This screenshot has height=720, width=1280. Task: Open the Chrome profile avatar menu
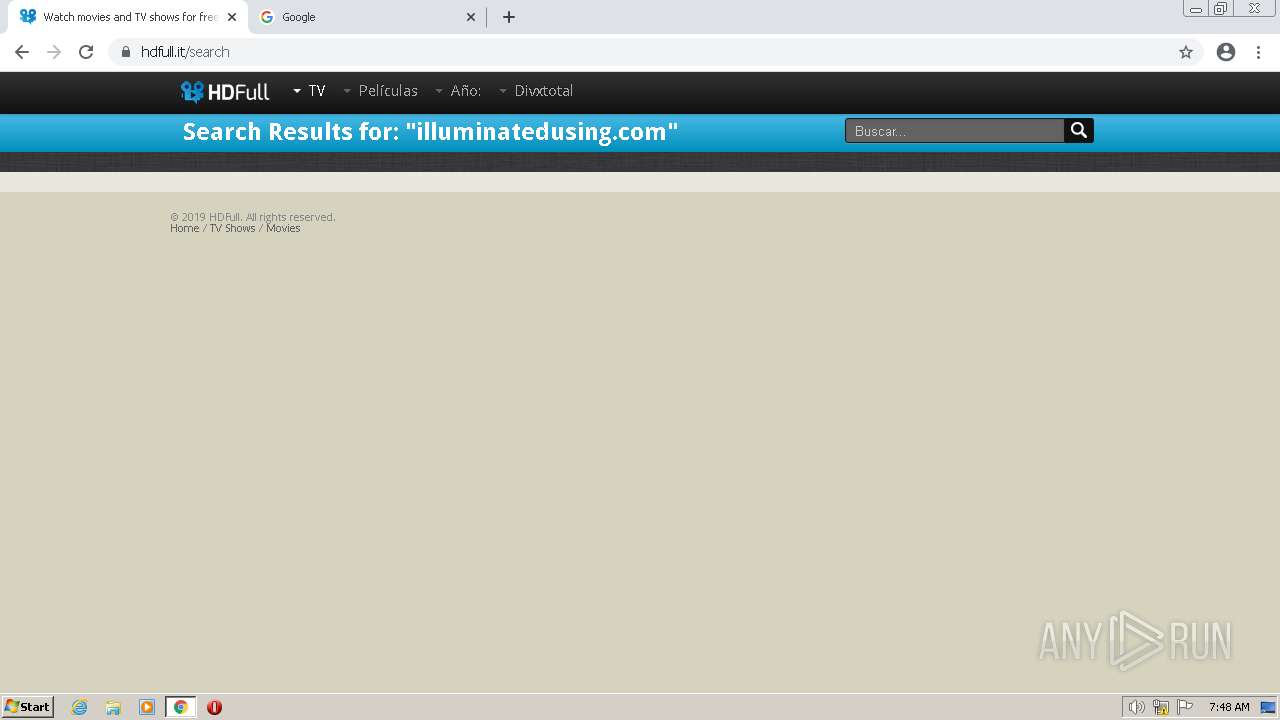(1226, 52)
